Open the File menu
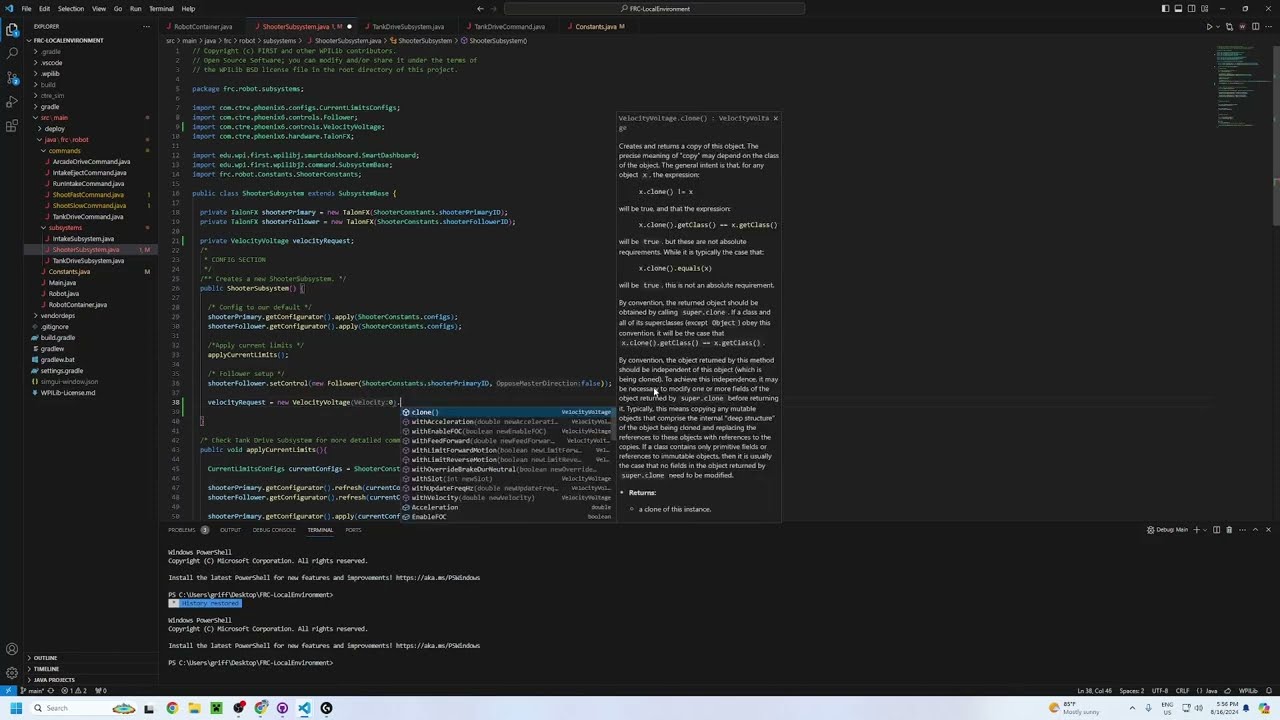The height and width of the screenshot is (720, 1280). (26, 8)
